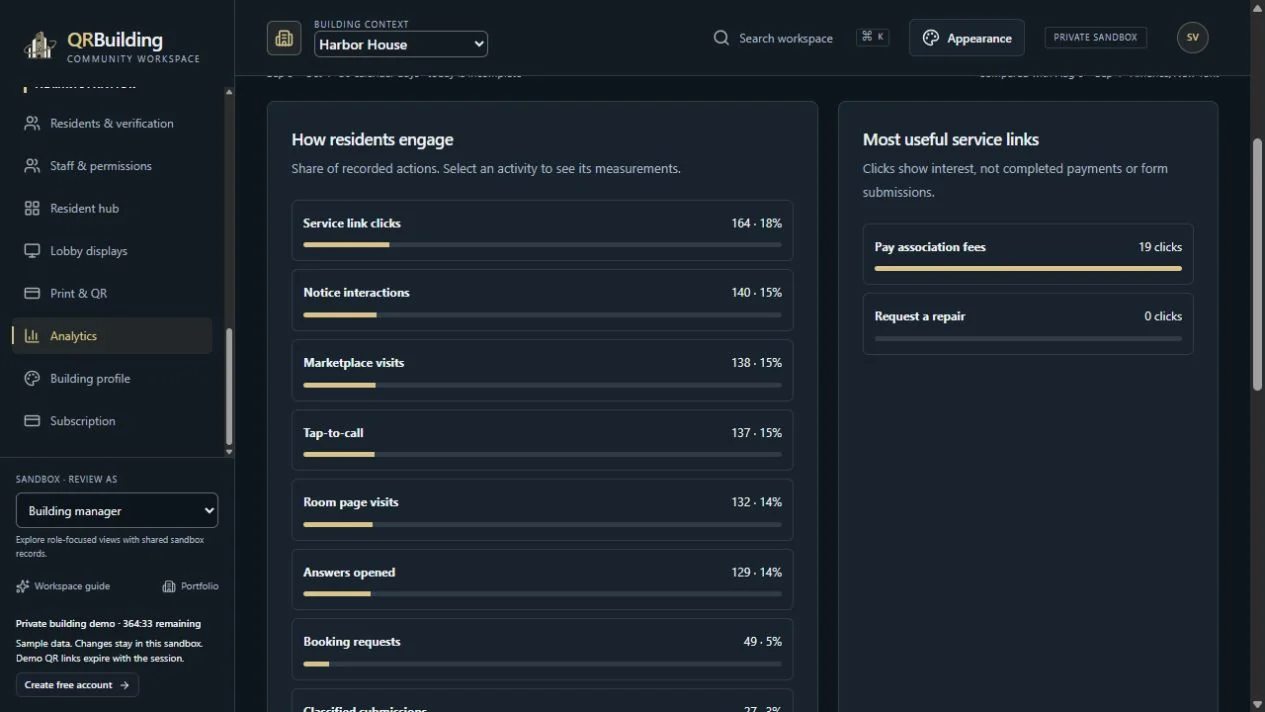Select the Service link clicks activity
Viewport: 1265px width, 712px height.
542,230
